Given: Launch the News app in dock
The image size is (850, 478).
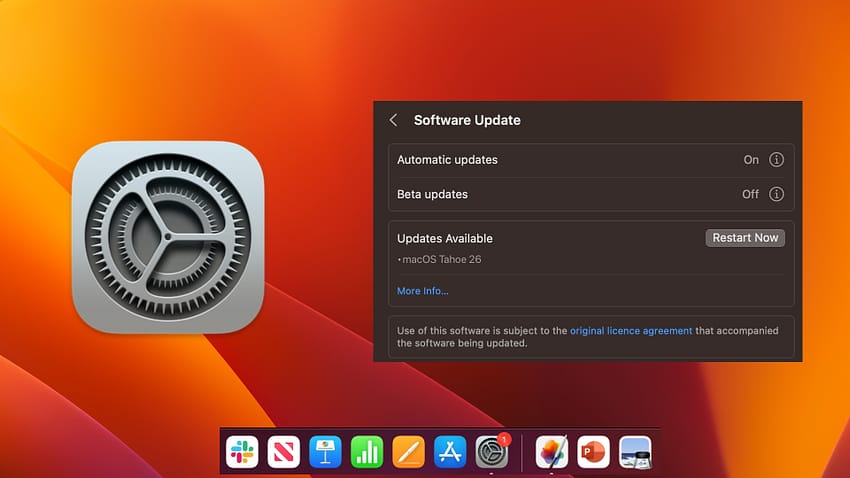Looking at the screenshot, I should pyautogui.click(x=284, y=451).
